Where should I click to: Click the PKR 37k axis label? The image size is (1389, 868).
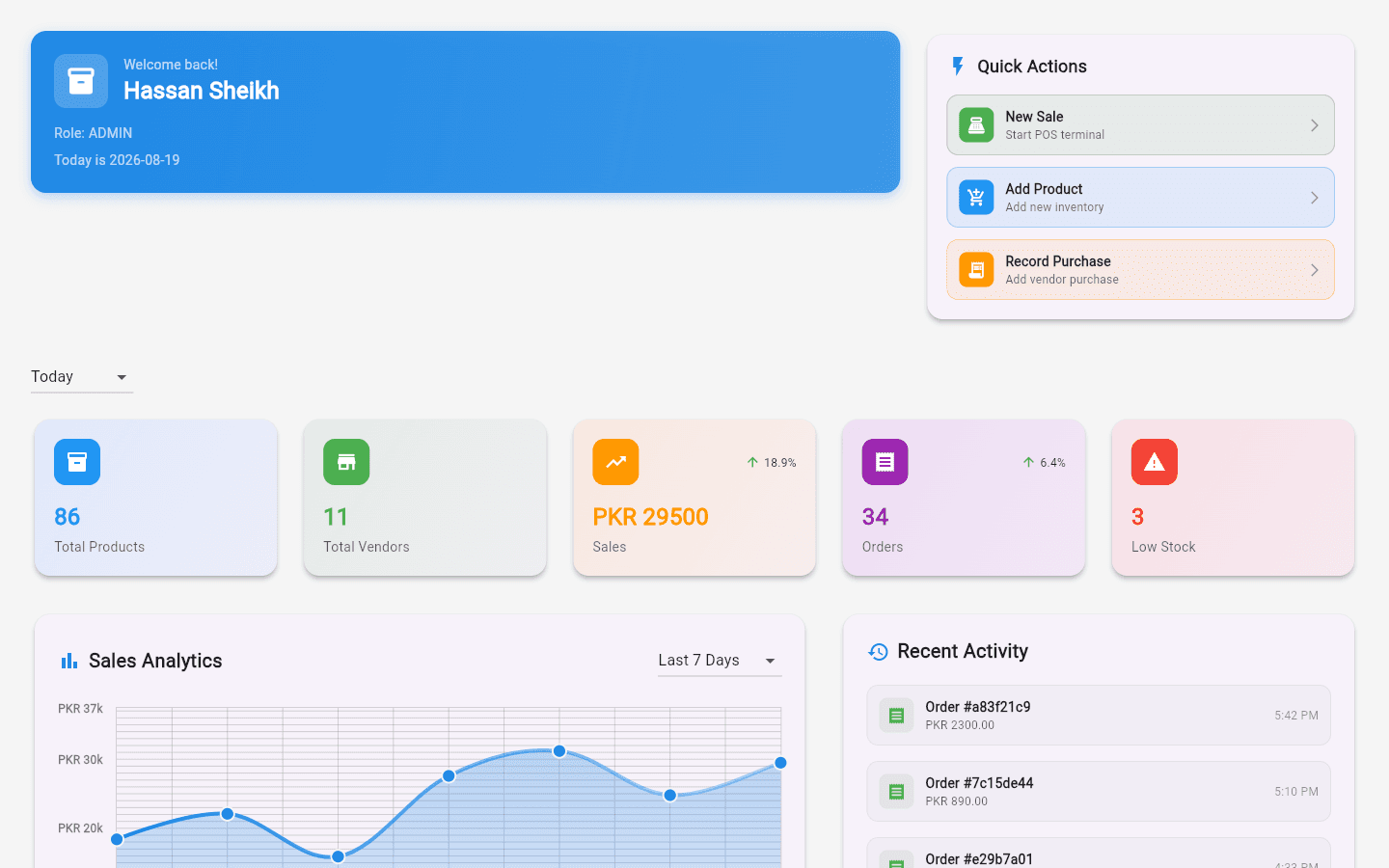click(80, 709)
